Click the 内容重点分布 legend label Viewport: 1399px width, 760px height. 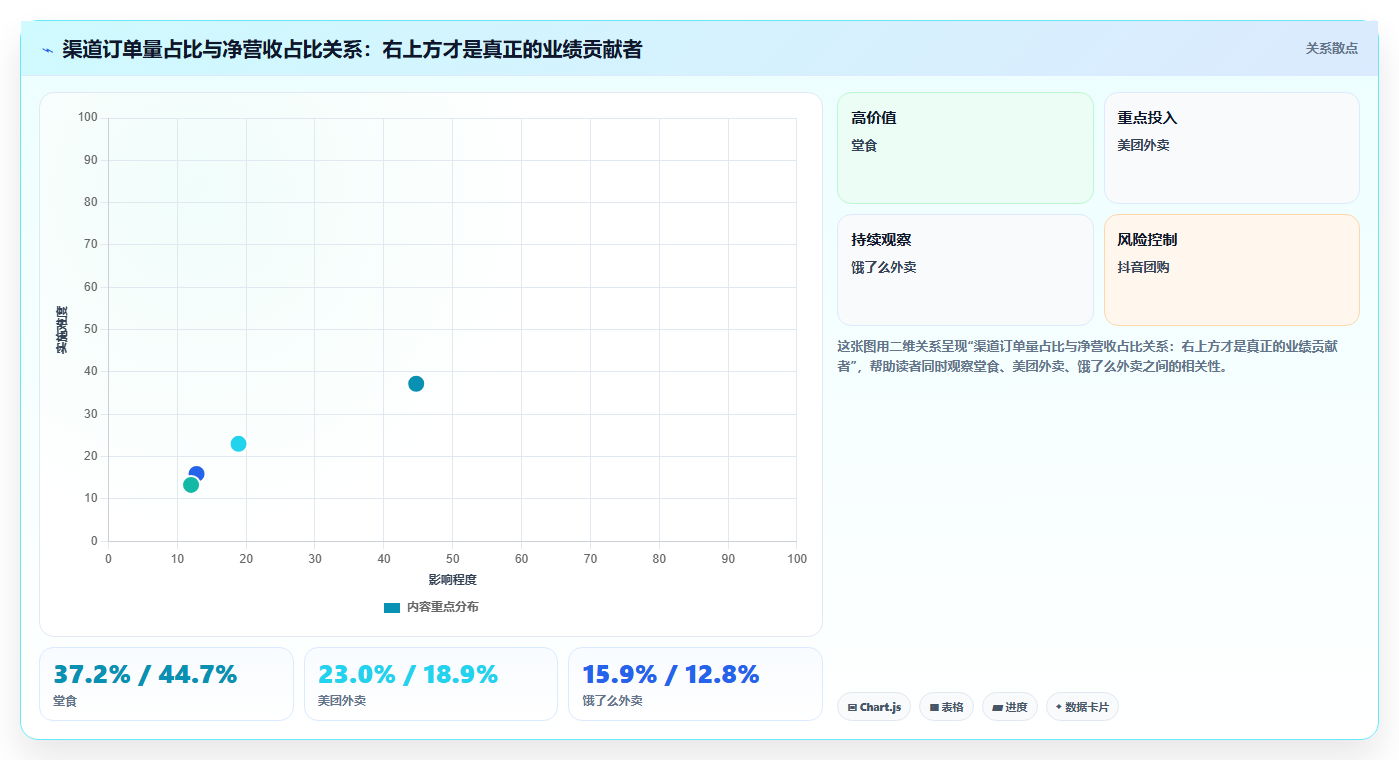tap(442, 607)
